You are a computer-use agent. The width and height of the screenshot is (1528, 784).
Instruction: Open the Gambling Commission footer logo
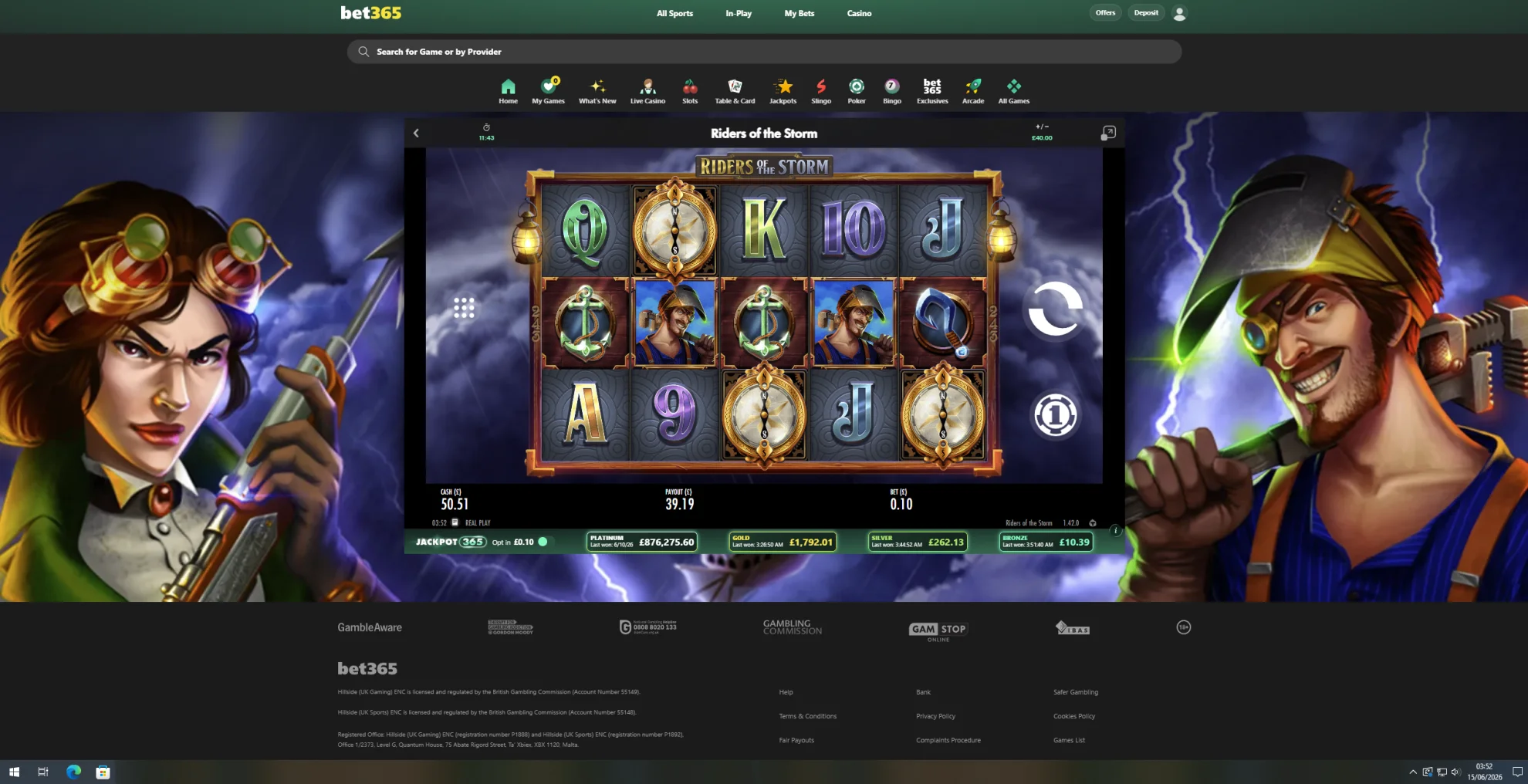(x=793, y=627)
